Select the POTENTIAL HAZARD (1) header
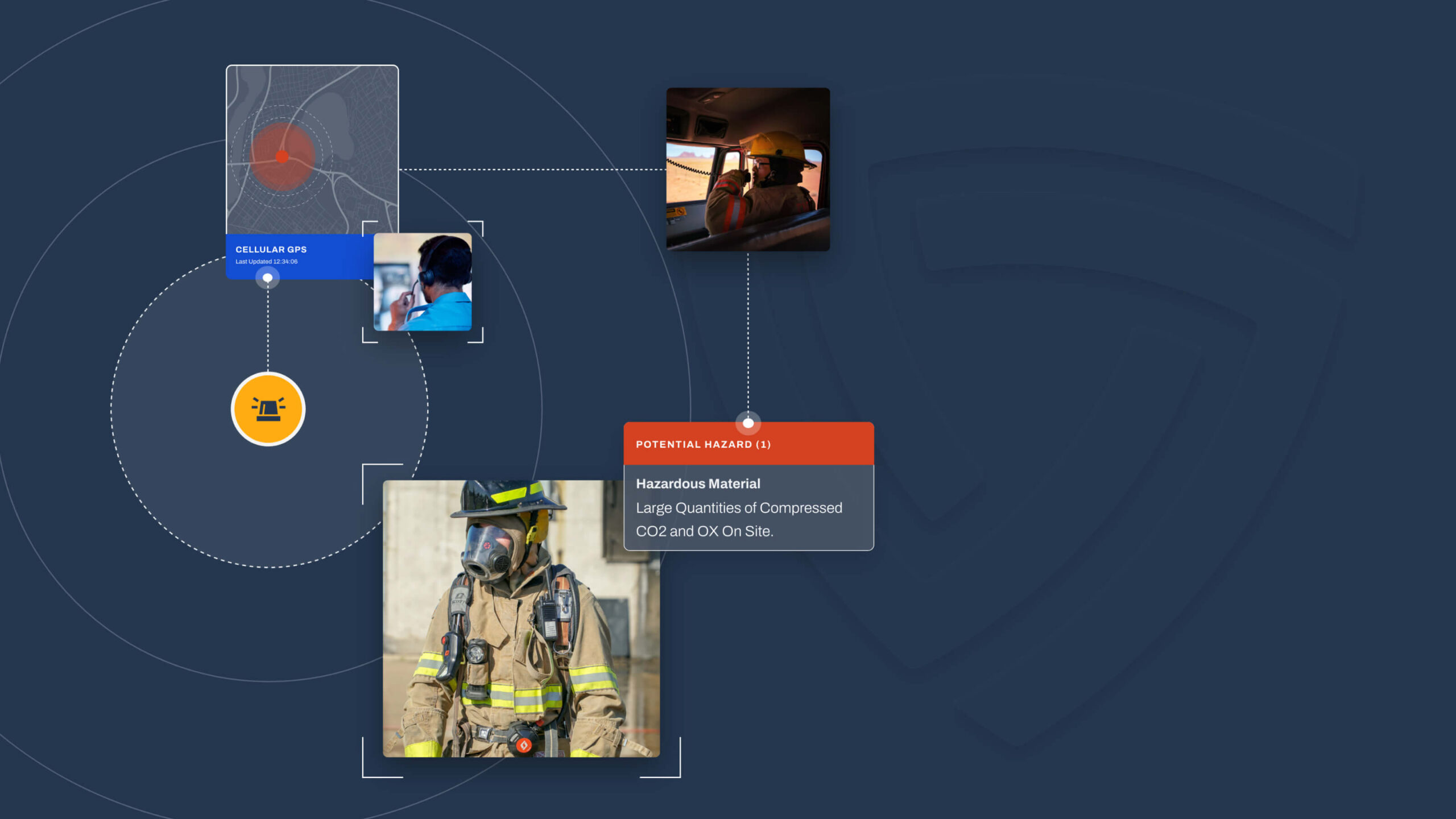1456x819 pixels. pos(703,444)
